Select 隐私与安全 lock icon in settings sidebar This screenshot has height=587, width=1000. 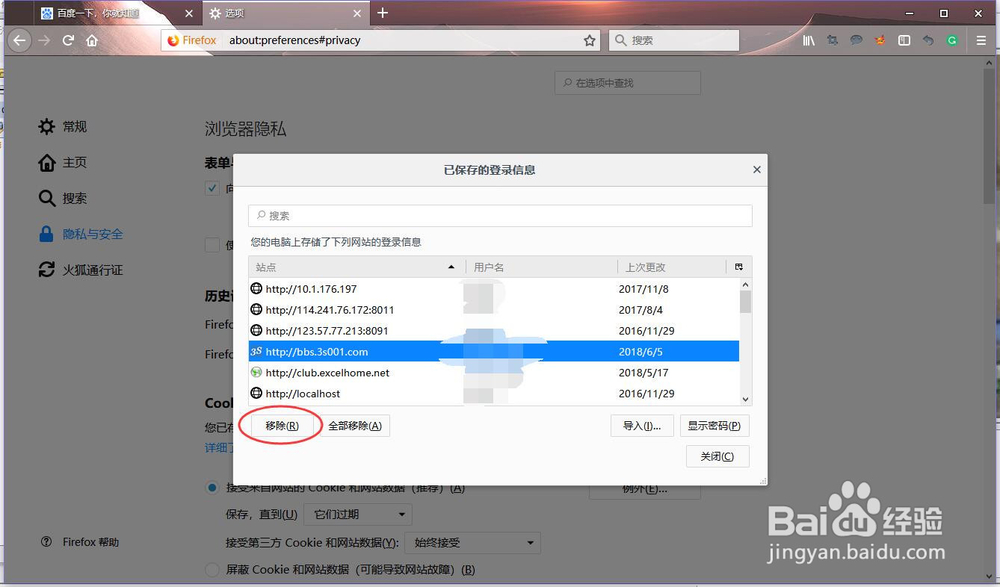coord(45,234)
